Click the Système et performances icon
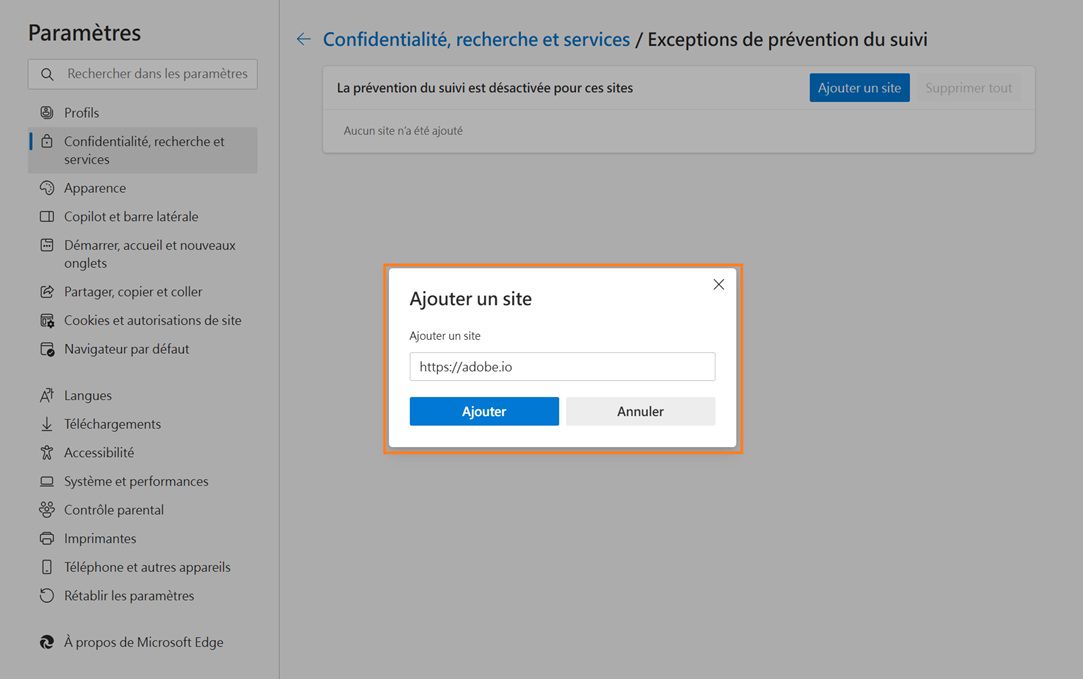The height and width of the screenshot is (679, 1083). 47,481
